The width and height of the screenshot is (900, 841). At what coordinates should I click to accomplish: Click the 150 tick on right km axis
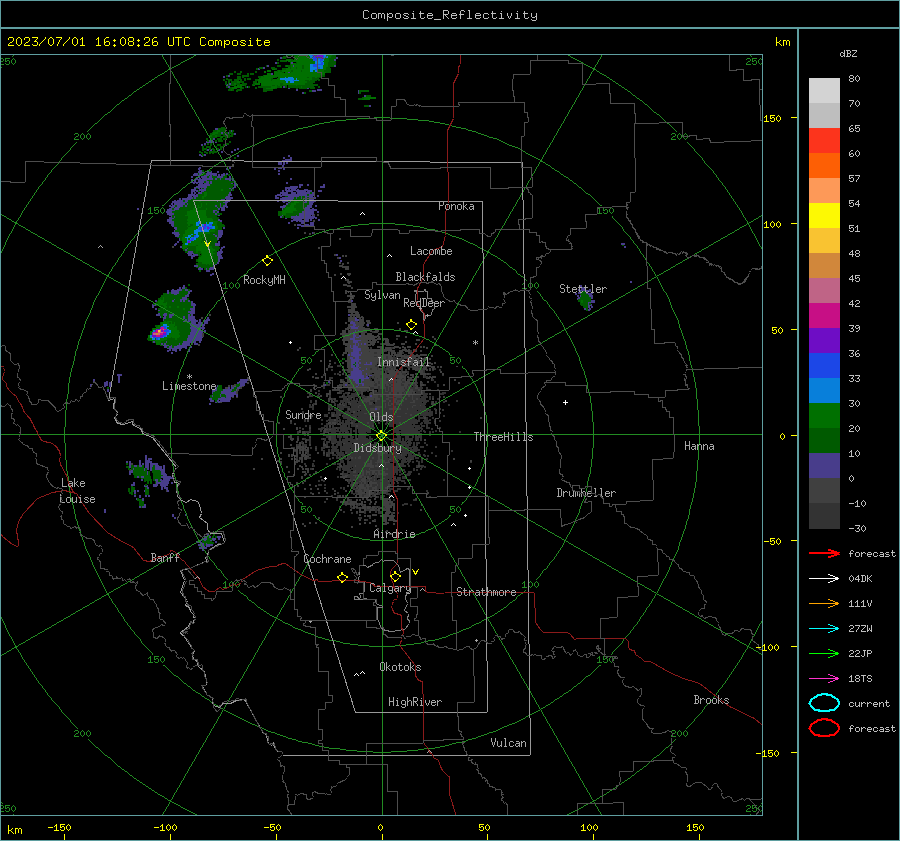tap(772, 118)
